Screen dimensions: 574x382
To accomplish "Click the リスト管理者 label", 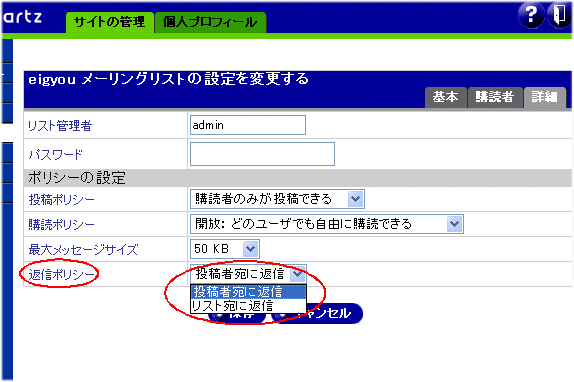I will pyautogui.click(x=60, y=126).
